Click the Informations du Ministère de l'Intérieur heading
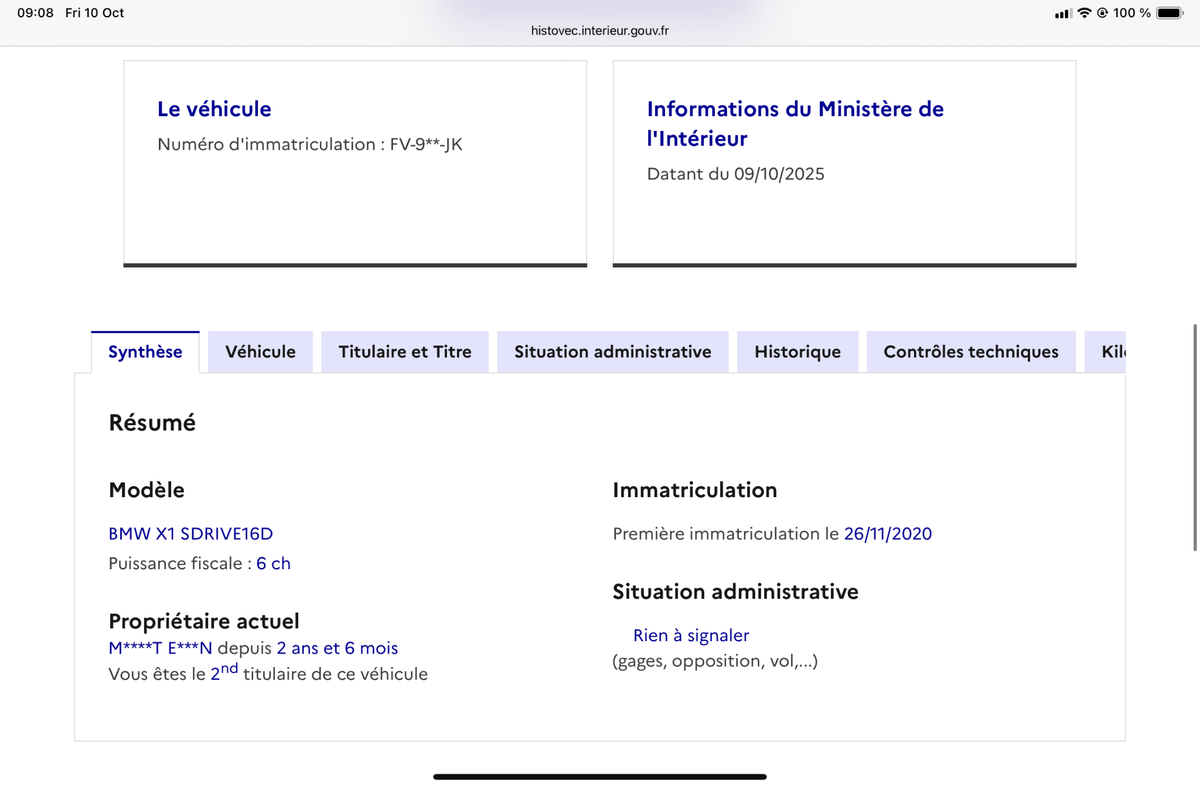 [x=794, y=123]
